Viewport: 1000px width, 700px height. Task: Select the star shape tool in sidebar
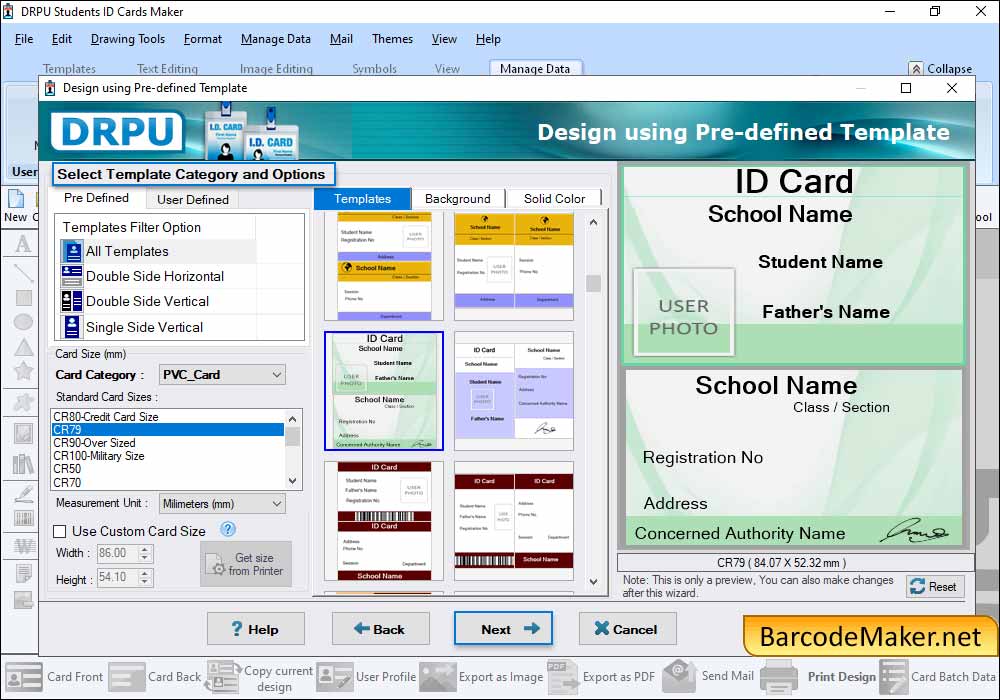[23, 370]
